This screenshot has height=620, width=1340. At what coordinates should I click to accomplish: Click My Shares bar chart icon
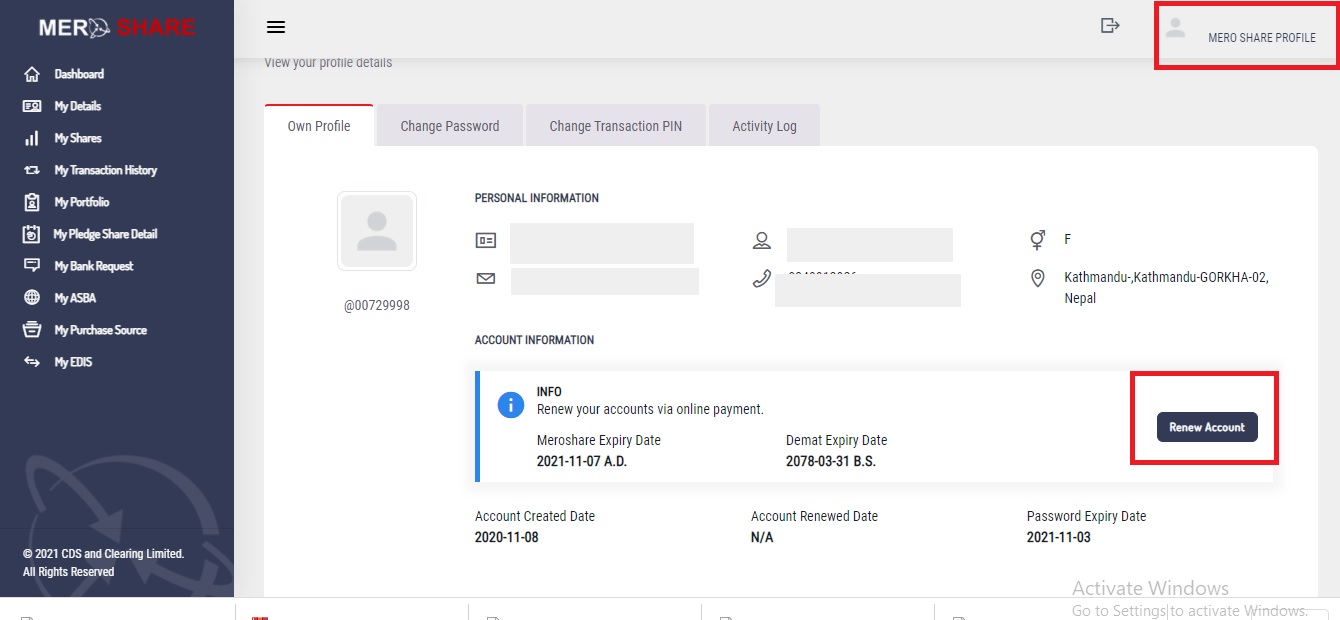click(32, 138)
